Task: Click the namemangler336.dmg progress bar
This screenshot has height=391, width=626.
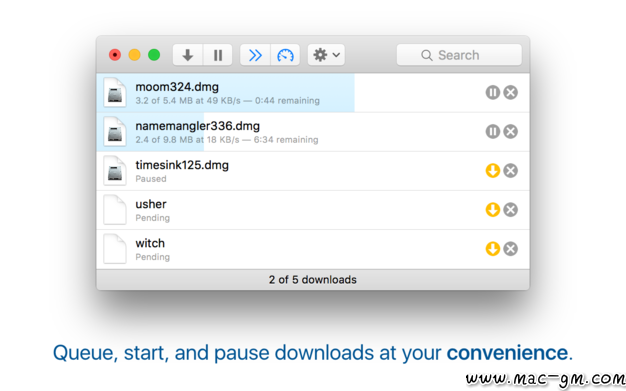Action: pos(150,132)
